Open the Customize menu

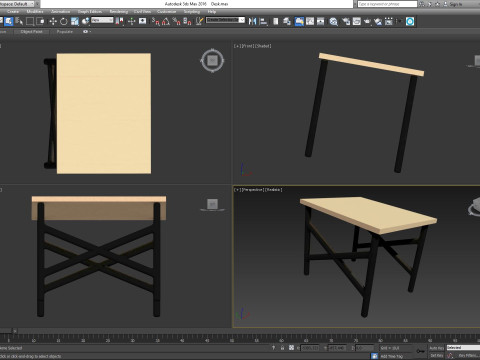[x=166, y=12]
